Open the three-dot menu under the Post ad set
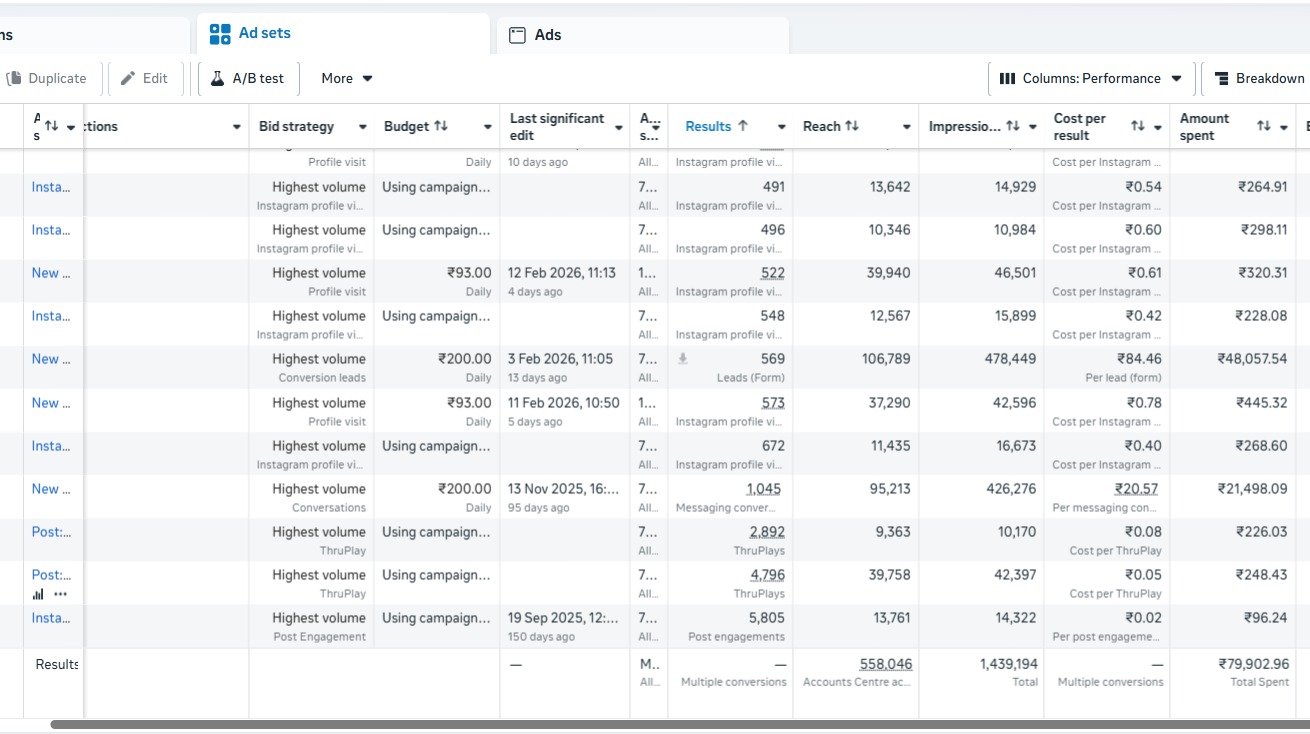This screenshot has height=734, width=1310. pyautogui.click(x=61, y=594)
